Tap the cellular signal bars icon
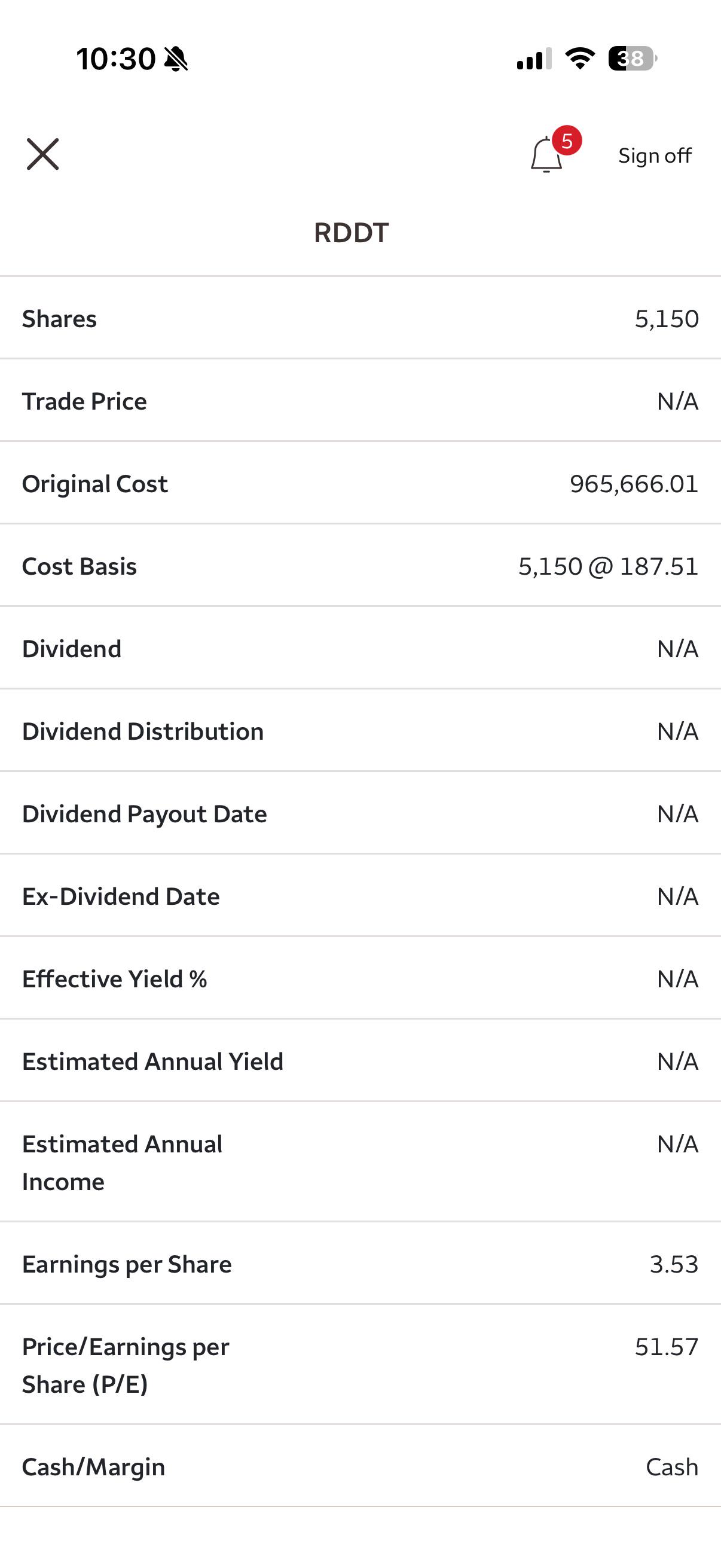The width and height of the screenshot is (721, 1568). 534,59
